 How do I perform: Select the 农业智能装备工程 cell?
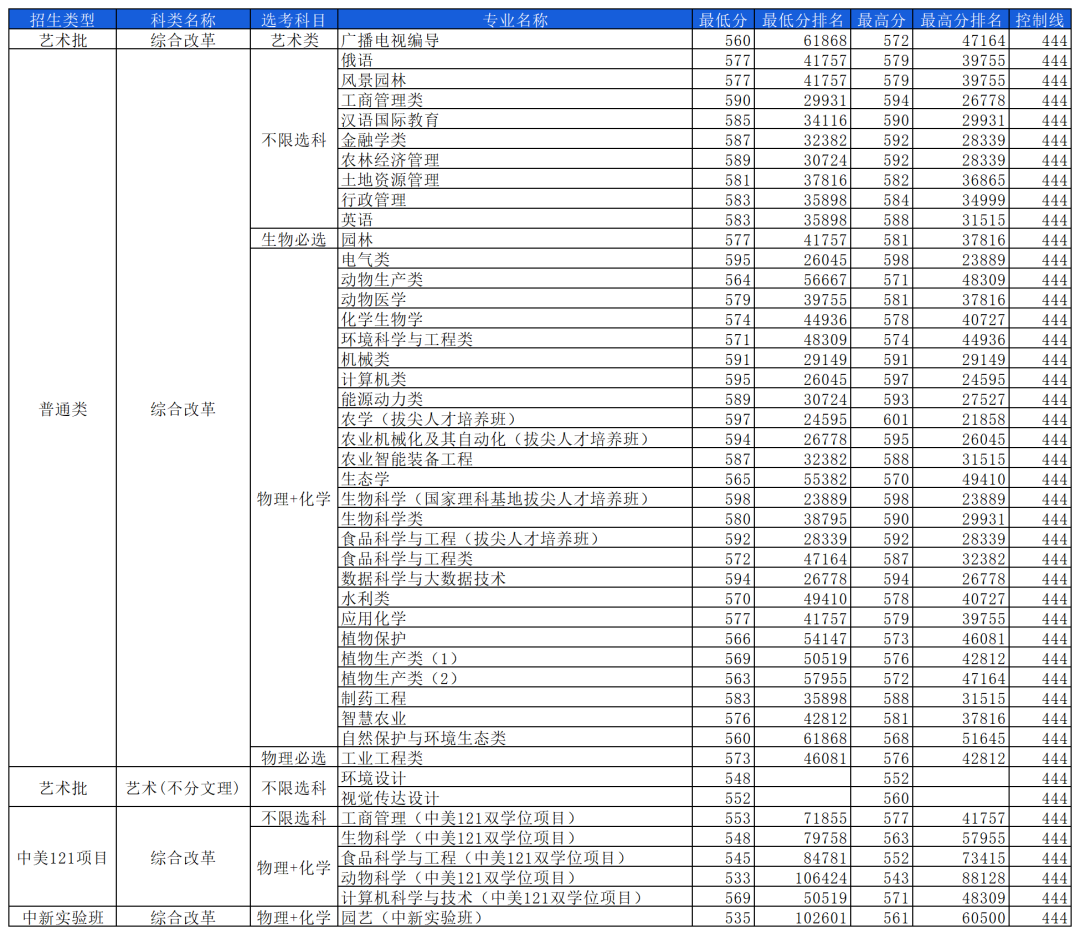[515, 459]
